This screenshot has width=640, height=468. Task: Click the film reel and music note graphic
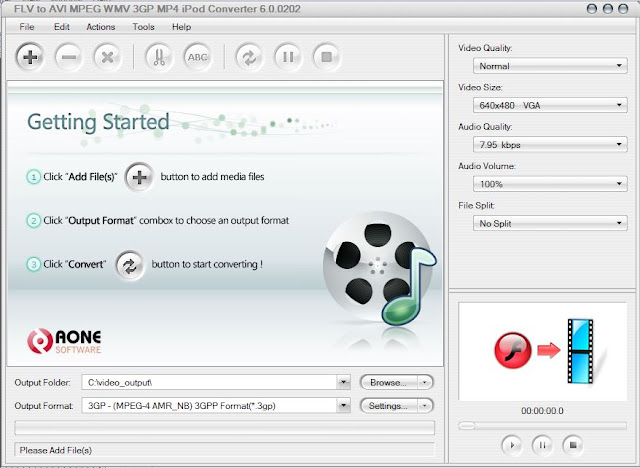point(380,269)
